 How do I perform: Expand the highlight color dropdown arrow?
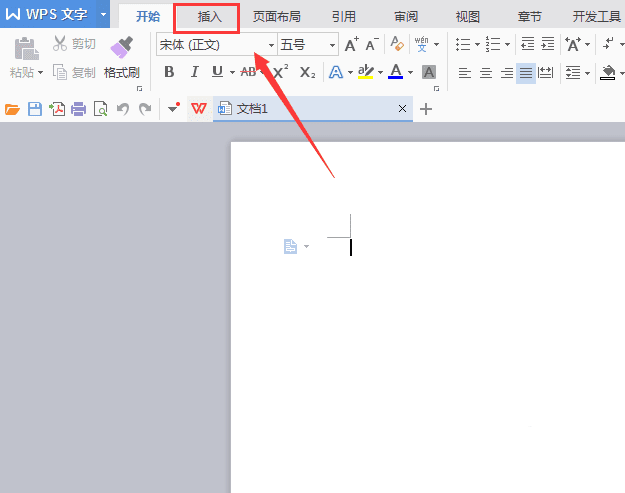pyautogui.click(x=380, y=73)
